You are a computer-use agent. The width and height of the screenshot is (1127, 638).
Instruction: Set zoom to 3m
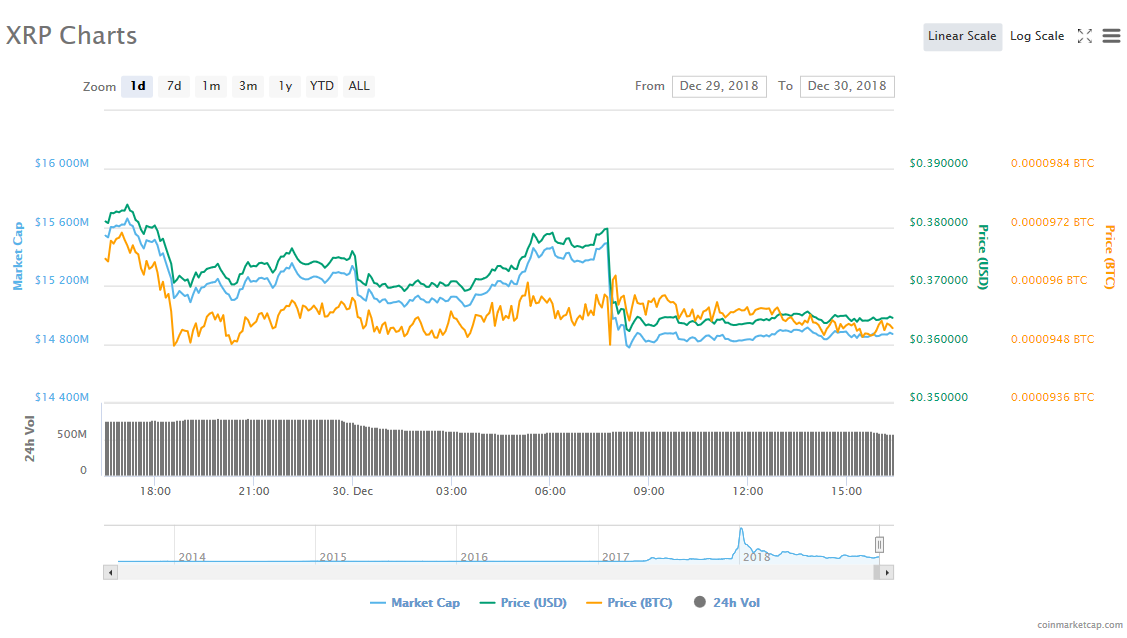[248, 86]
